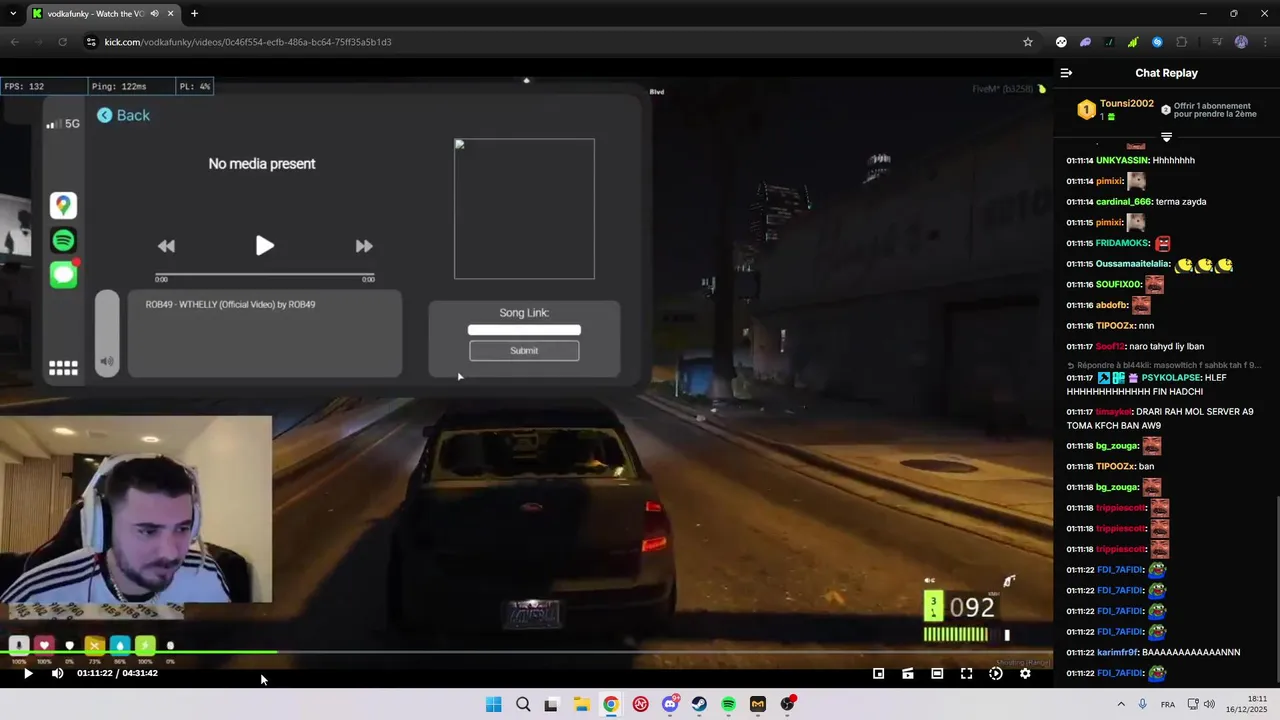The image size is (1280, 720).
Task: Select ROB49 - WTHELLY queue entry
Action: coord(230,304)
